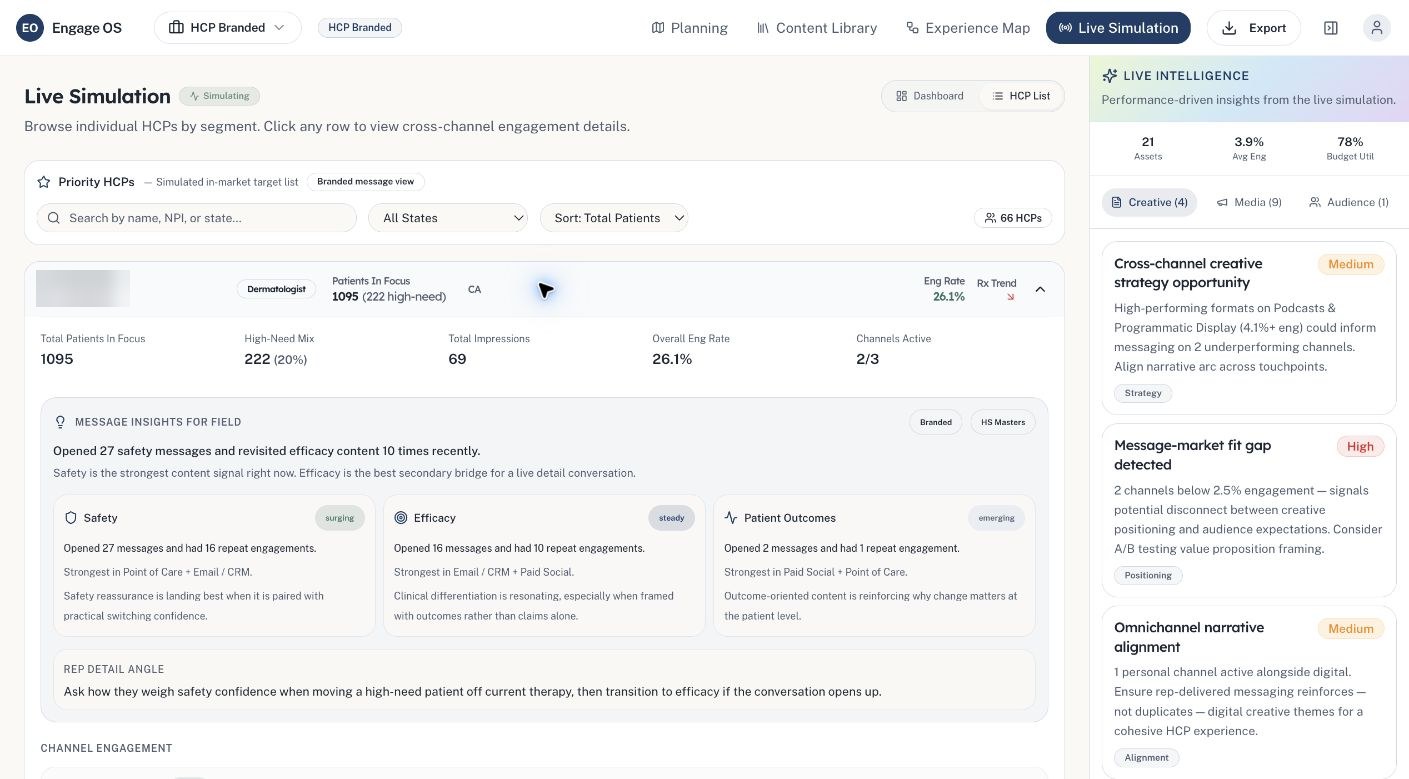Click the 66 HCPs count badge
Image resolution: width=1409 pixels, height=779 pixels.
pos(1013,218)
